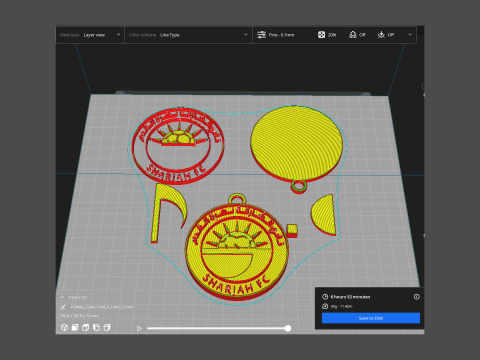Click the Save to Disk button
The width and height of the screenshot is (480, 360).
click(x=371, y=318)
